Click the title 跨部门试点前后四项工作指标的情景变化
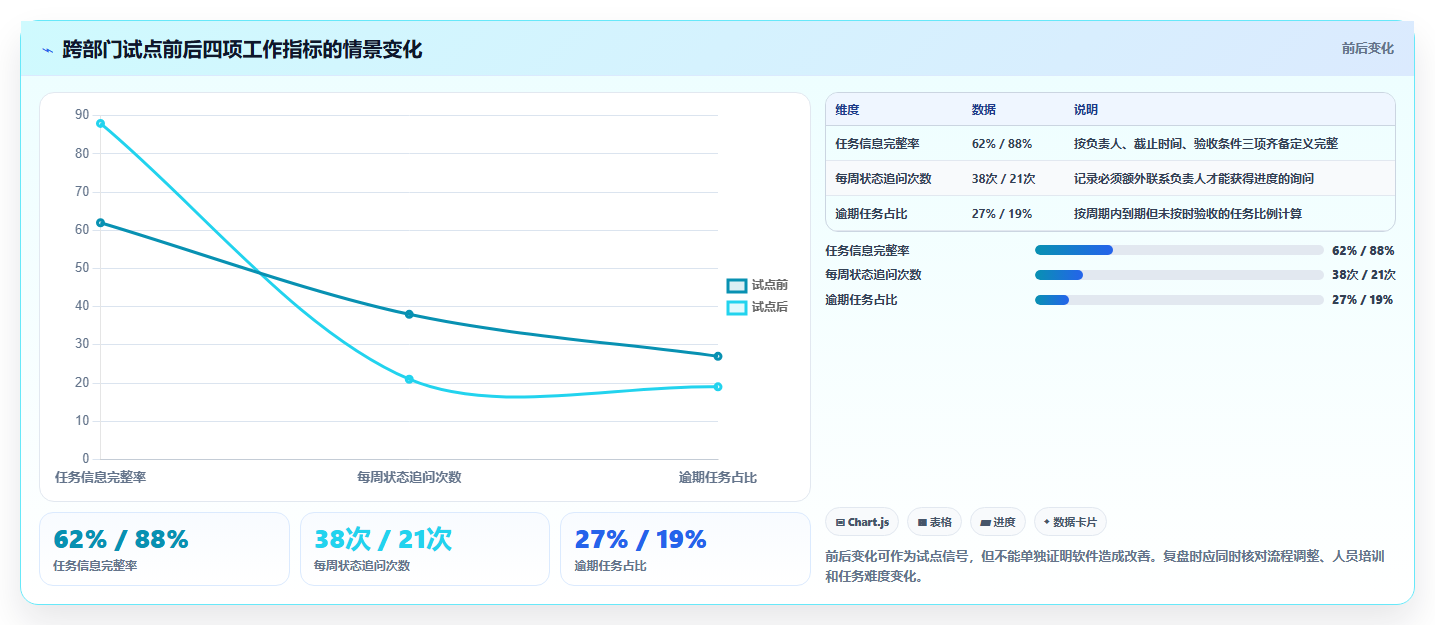 [242, 49]
